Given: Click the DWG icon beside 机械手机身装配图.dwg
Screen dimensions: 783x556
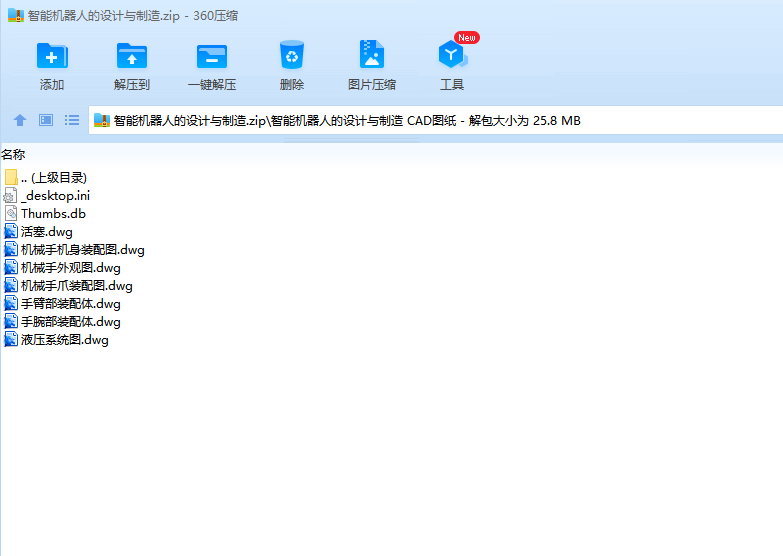Looking at the screenshot, I should coord(11,249).
